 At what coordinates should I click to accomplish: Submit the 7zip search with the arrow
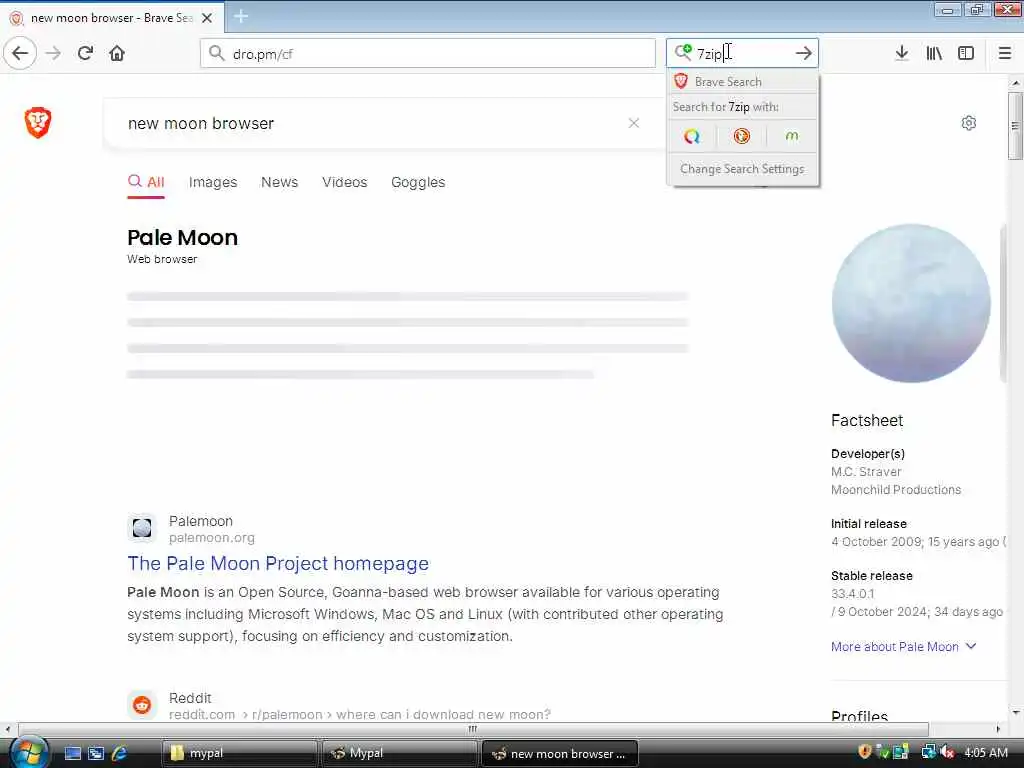click(x=804, y=54)
